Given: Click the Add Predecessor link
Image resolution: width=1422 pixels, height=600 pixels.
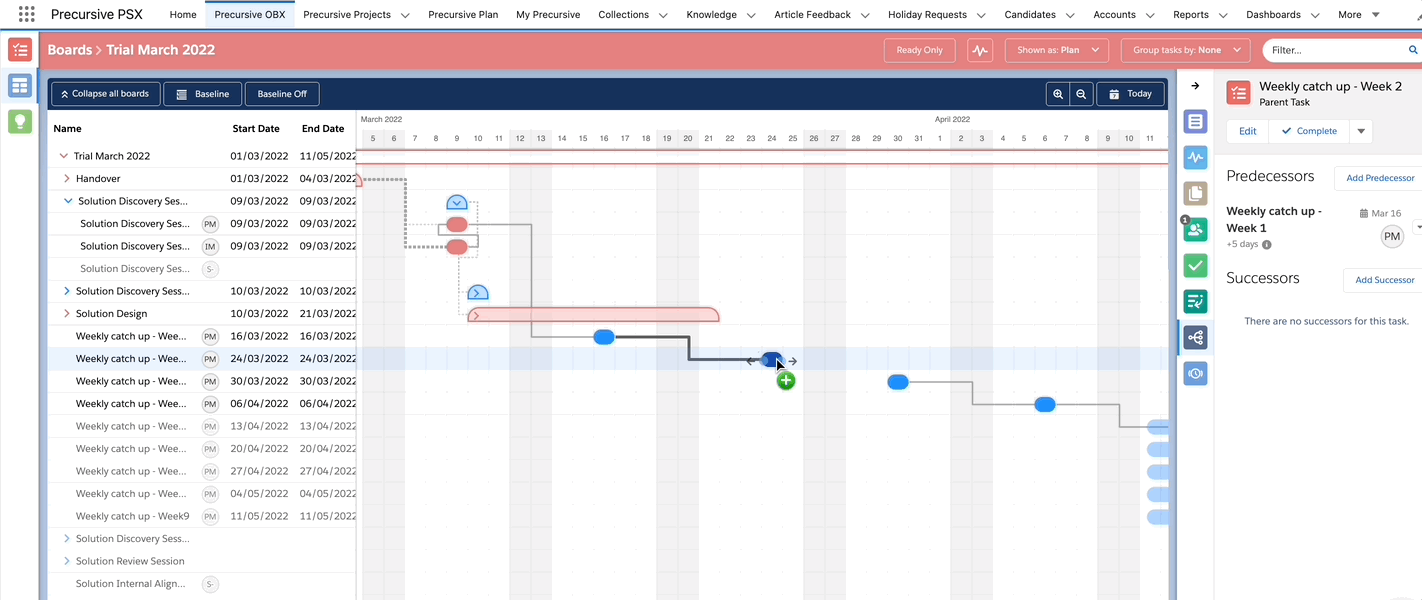Looking at the screenshot, I should point(1379,177).
